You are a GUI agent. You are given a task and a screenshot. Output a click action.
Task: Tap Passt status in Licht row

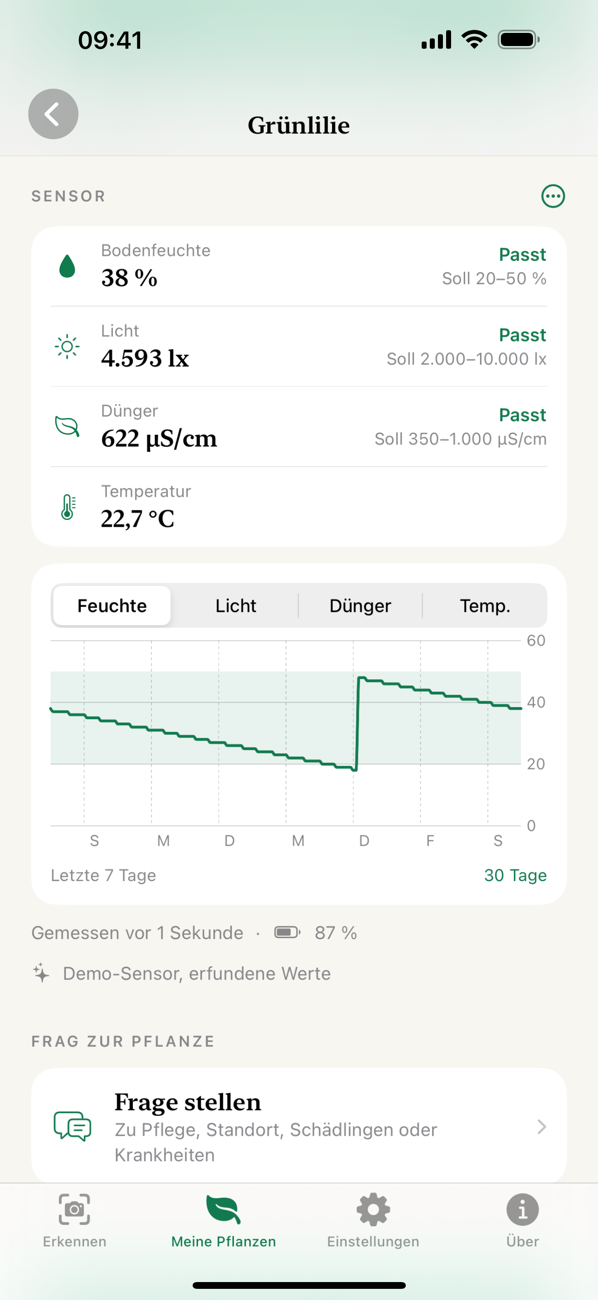coord(522,335)
